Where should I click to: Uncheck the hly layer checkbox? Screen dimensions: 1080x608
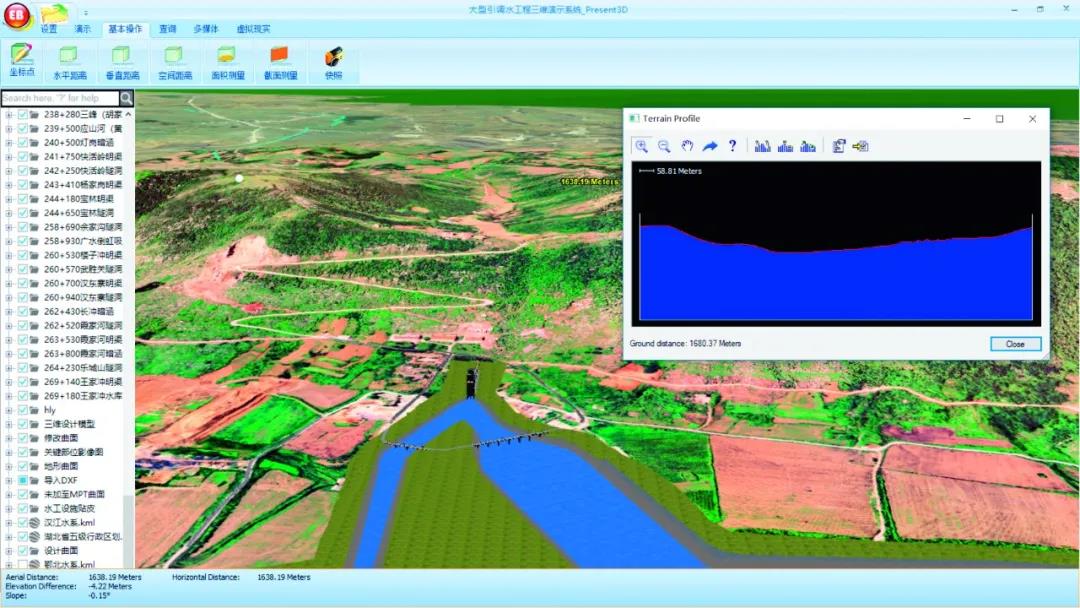tap(23, 410)
